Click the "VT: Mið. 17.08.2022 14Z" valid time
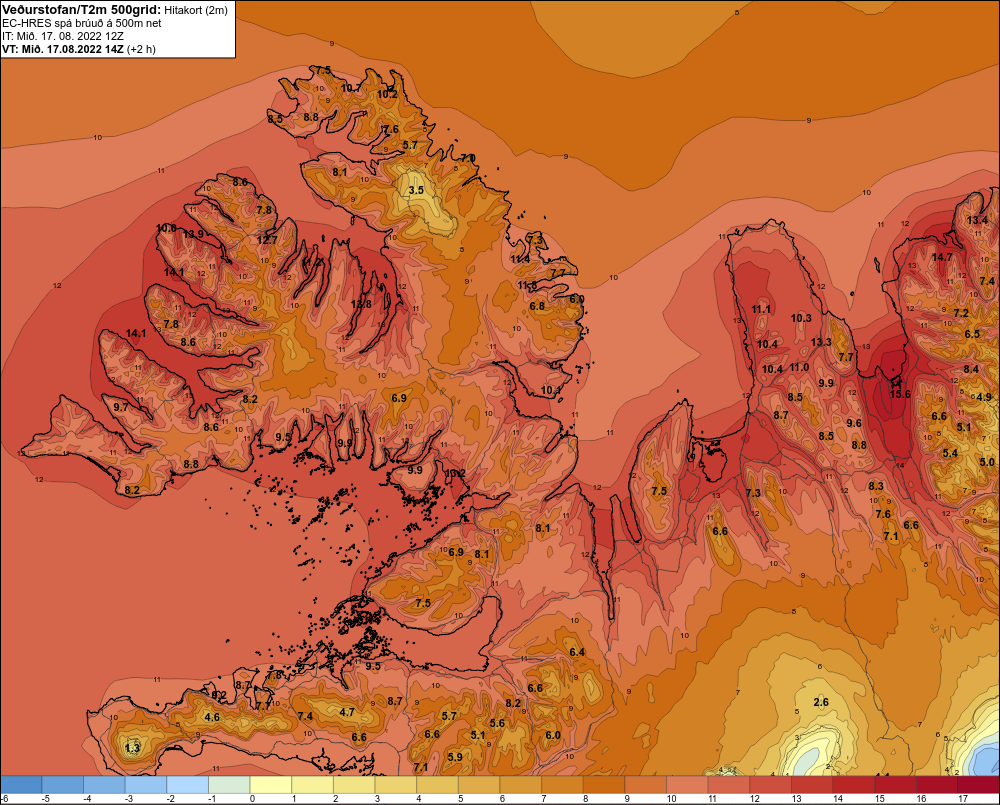 point(63,49)
